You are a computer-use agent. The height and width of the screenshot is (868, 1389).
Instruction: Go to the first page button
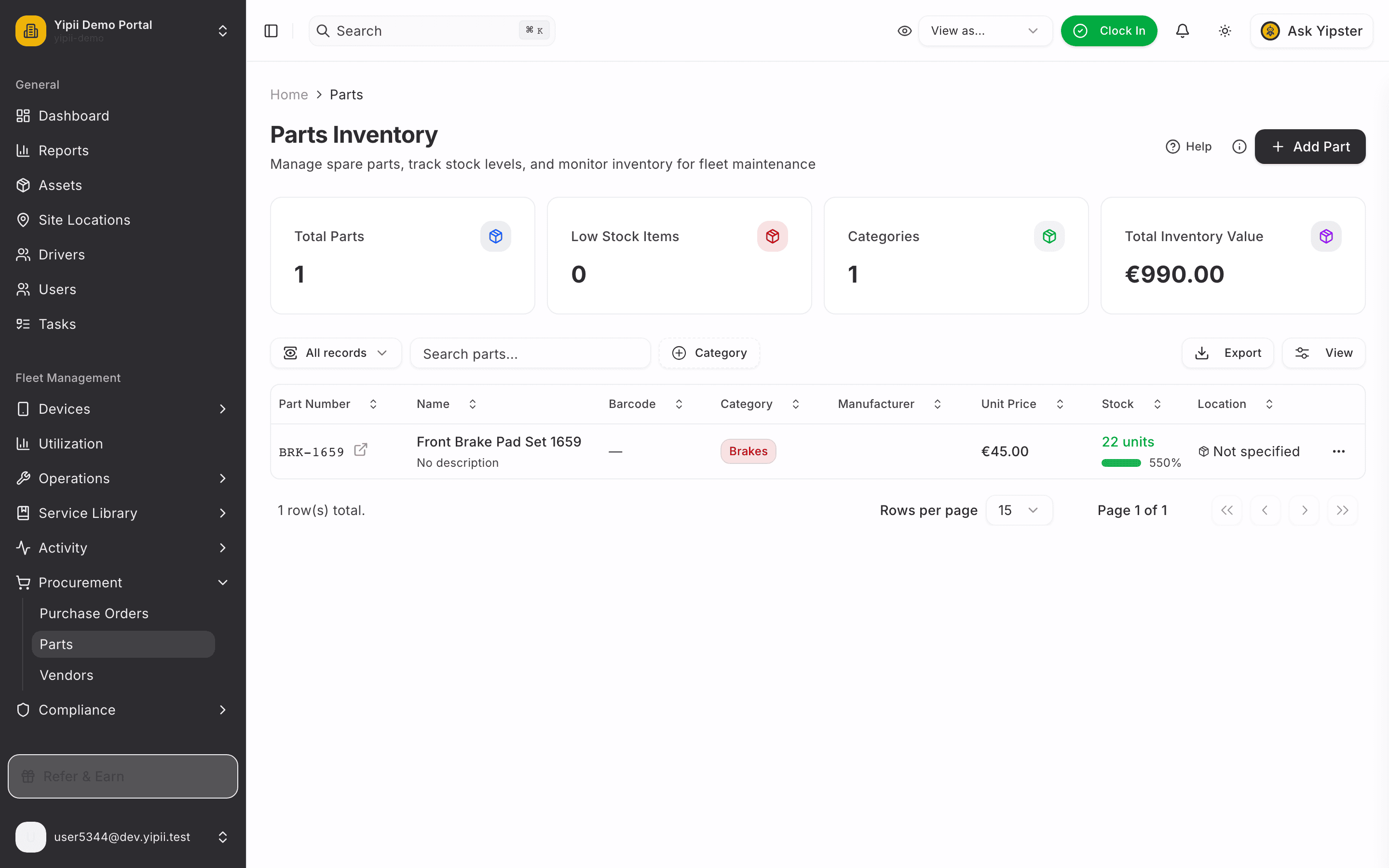[1227, 510]
